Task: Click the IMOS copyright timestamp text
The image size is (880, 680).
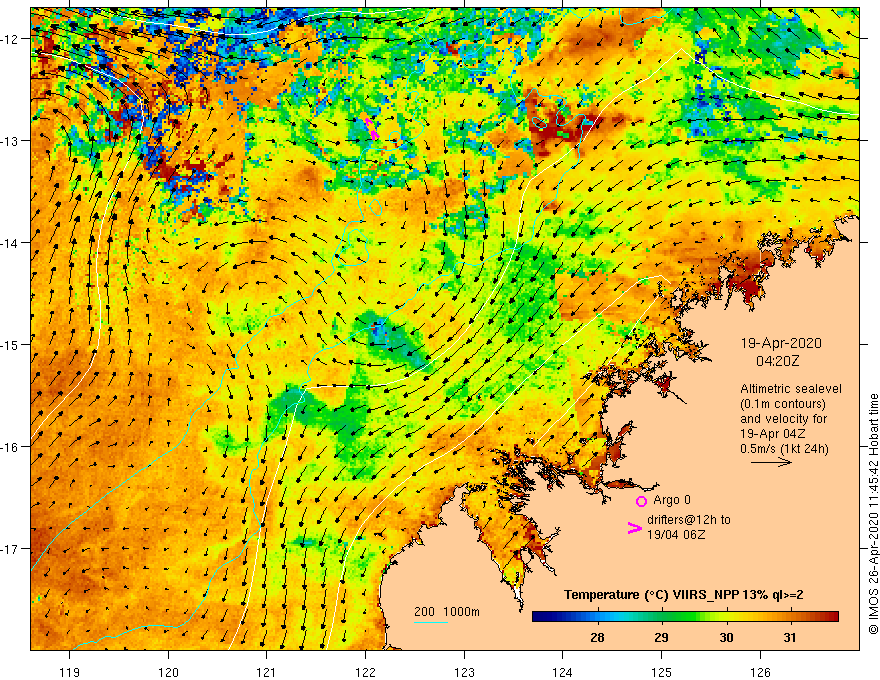Action: point(873,514)
